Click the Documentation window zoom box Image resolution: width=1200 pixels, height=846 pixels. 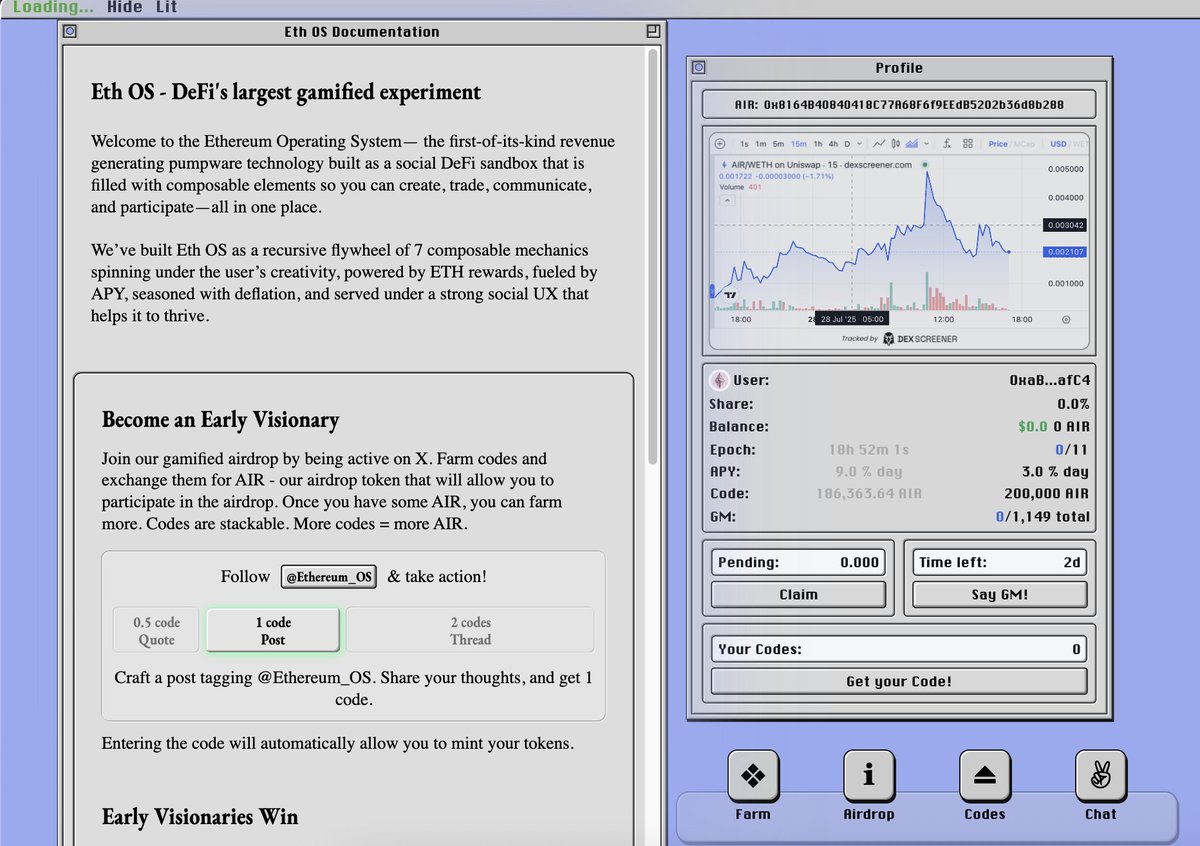click(652, 31)
